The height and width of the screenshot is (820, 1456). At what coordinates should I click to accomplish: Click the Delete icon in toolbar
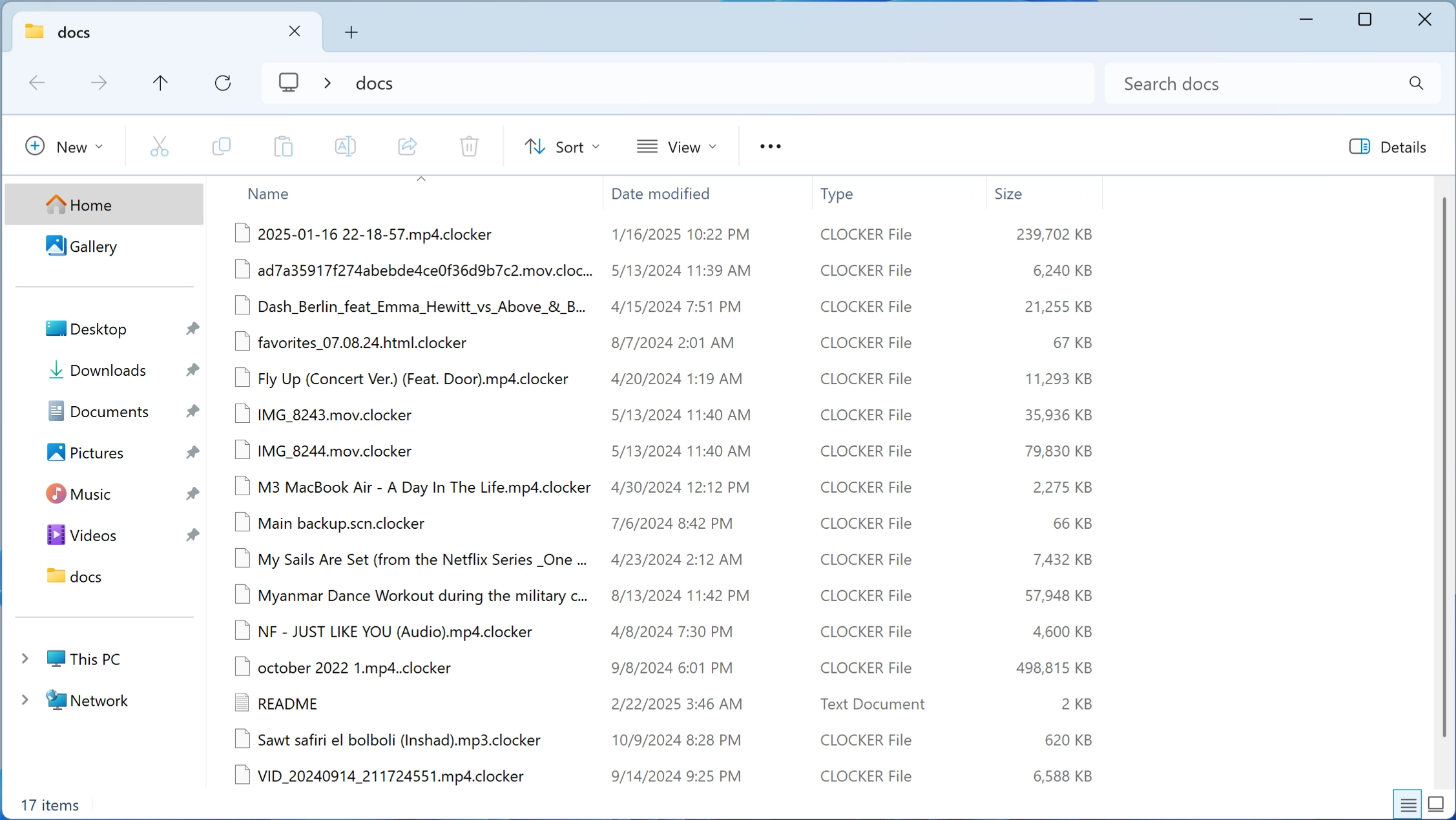468,146
